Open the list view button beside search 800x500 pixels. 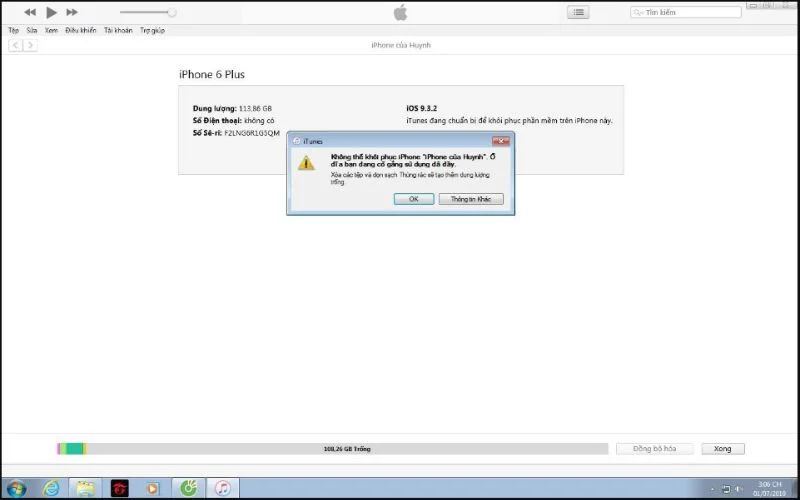578,12
